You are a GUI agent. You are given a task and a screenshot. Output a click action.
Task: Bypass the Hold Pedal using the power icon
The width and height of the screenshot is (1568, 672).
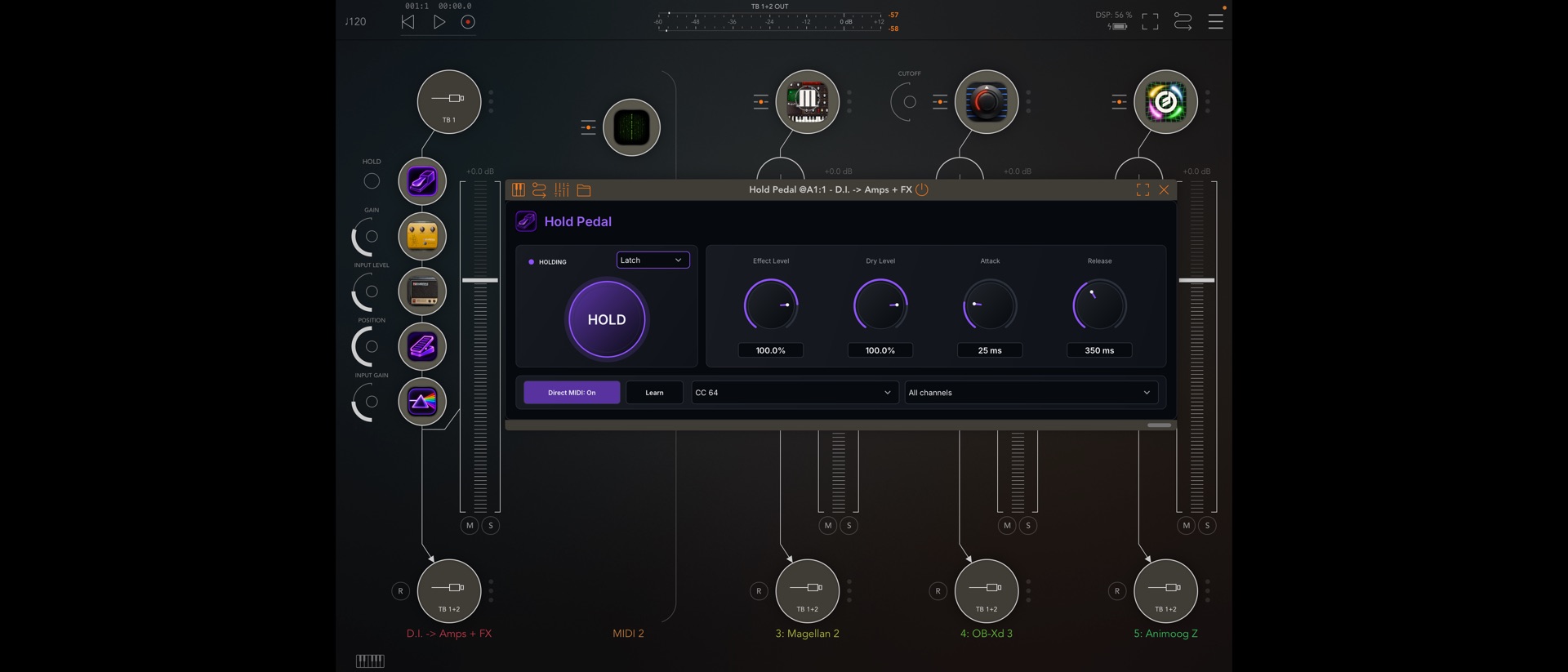[922, 190]
